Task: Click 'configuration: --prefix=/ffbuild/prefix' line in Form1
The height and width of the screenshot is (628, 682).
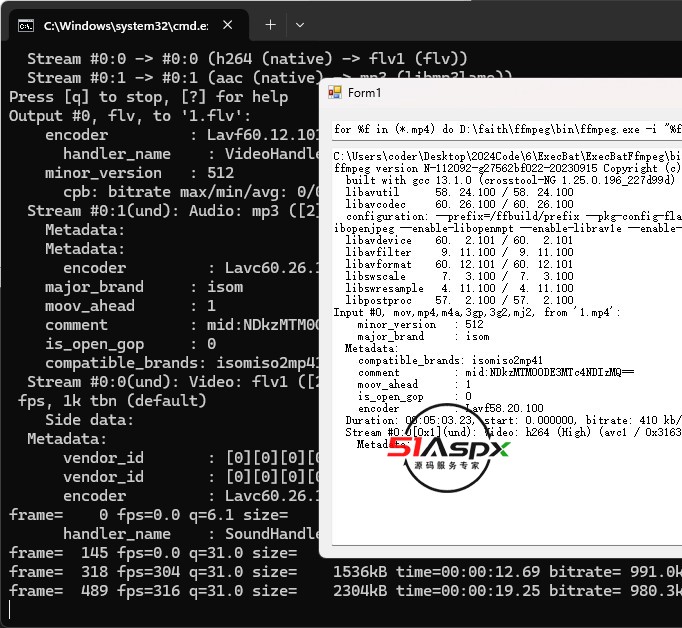Action: (513, 216)
